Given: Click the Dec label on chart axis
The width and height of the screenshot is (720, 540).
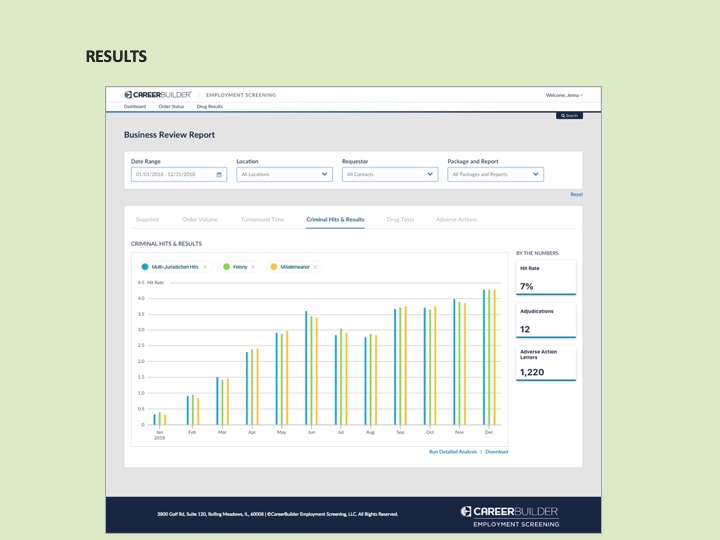Looking at the screenshot, I should tap(489, 432).
